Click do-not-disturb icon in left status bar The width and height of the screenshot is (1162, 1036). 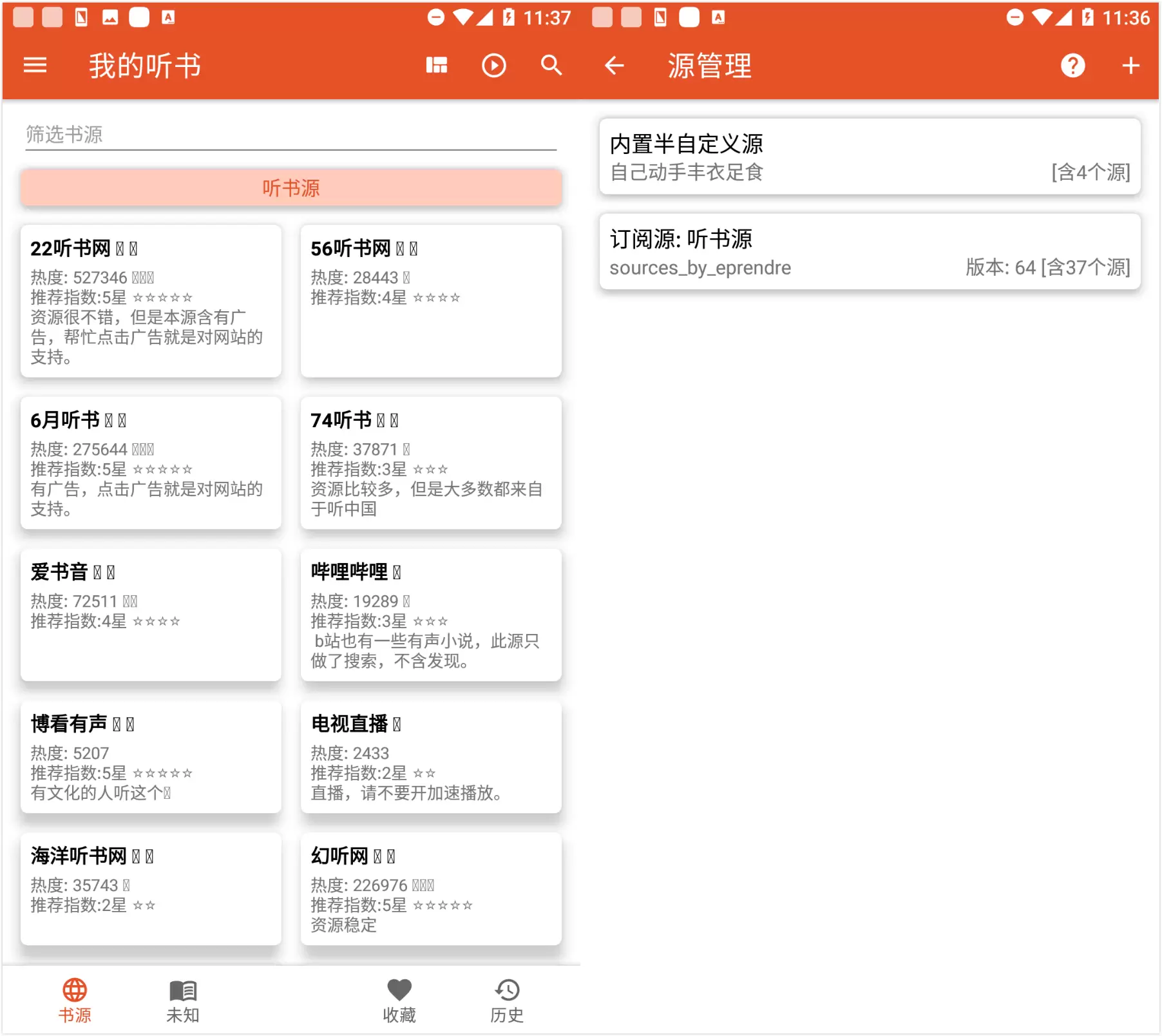pos(436,17)
